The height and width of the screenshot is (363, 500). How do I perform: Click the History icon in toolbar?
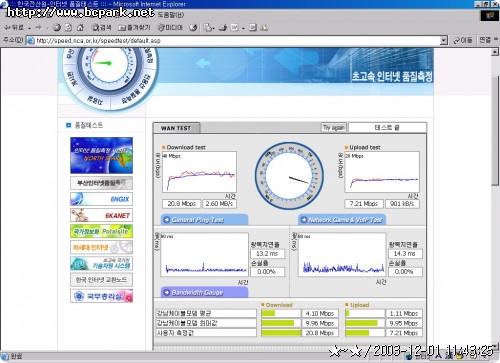tap(193, 27)
